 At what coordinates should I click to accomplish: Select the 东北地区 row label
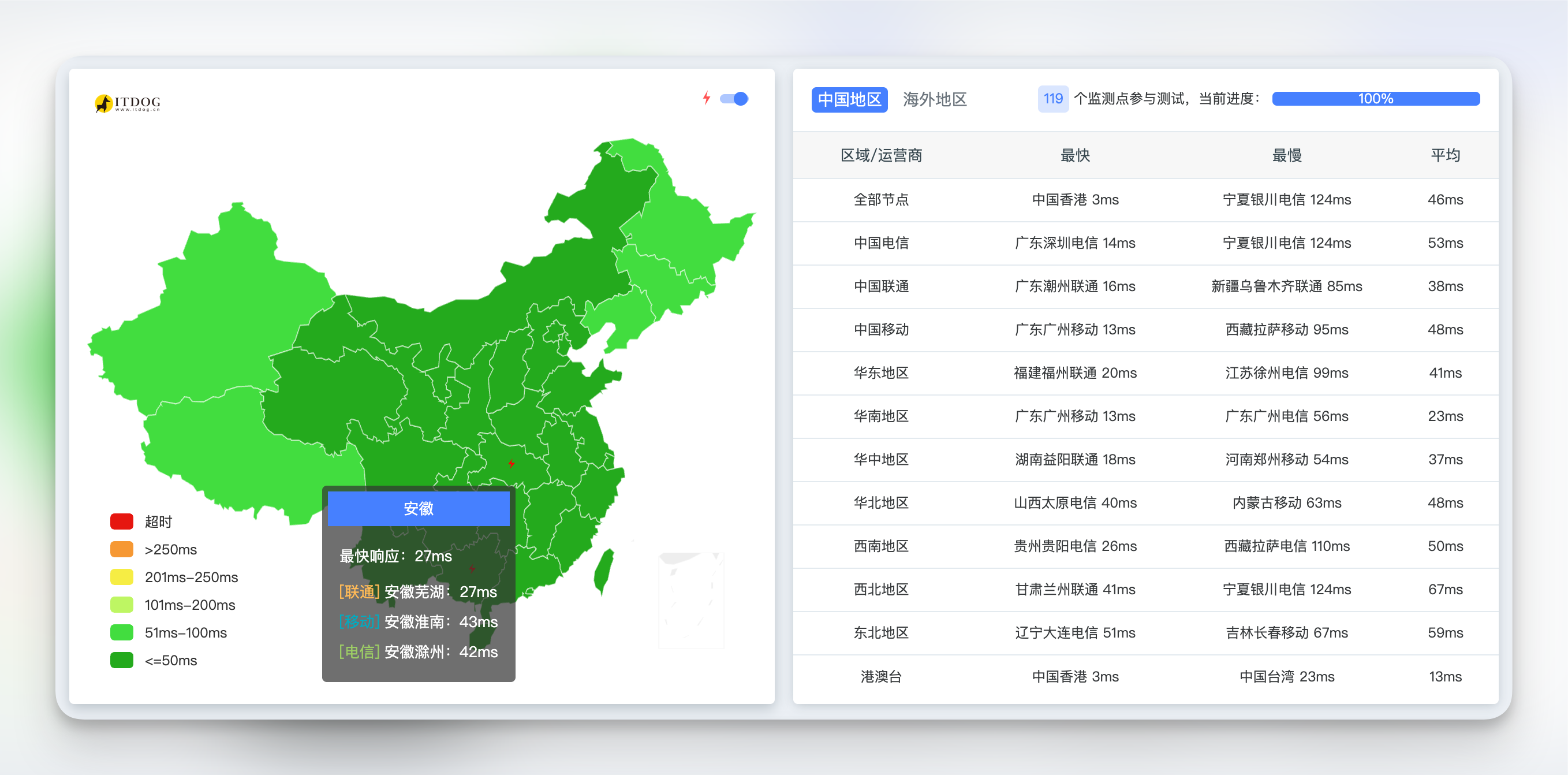881,632
